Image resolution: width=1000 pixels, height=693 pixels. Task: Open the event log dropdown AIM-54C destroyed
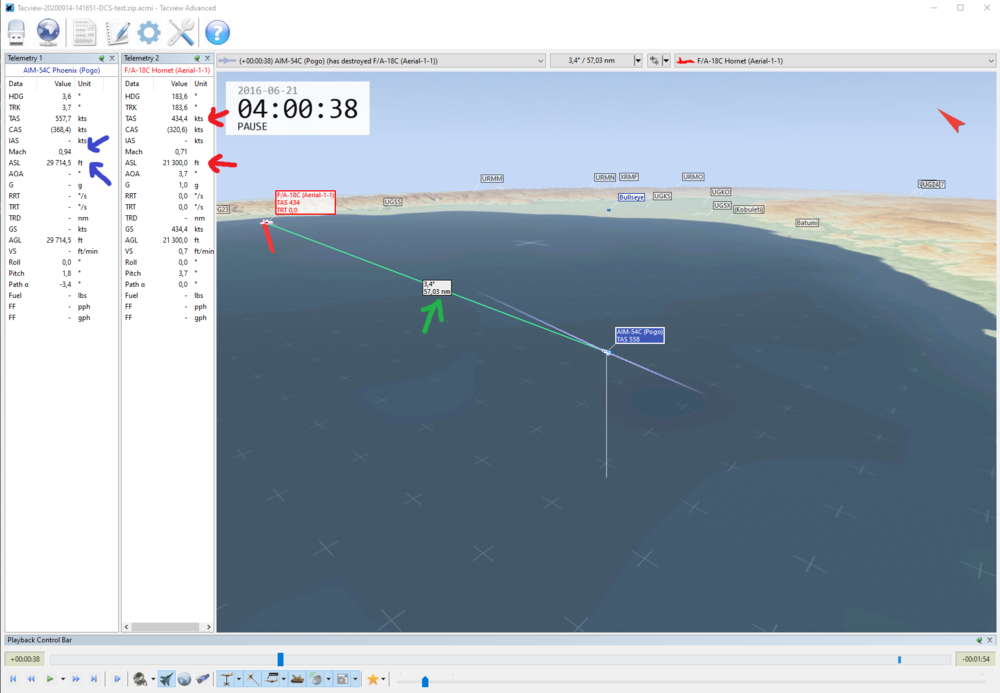coord(381,61)
